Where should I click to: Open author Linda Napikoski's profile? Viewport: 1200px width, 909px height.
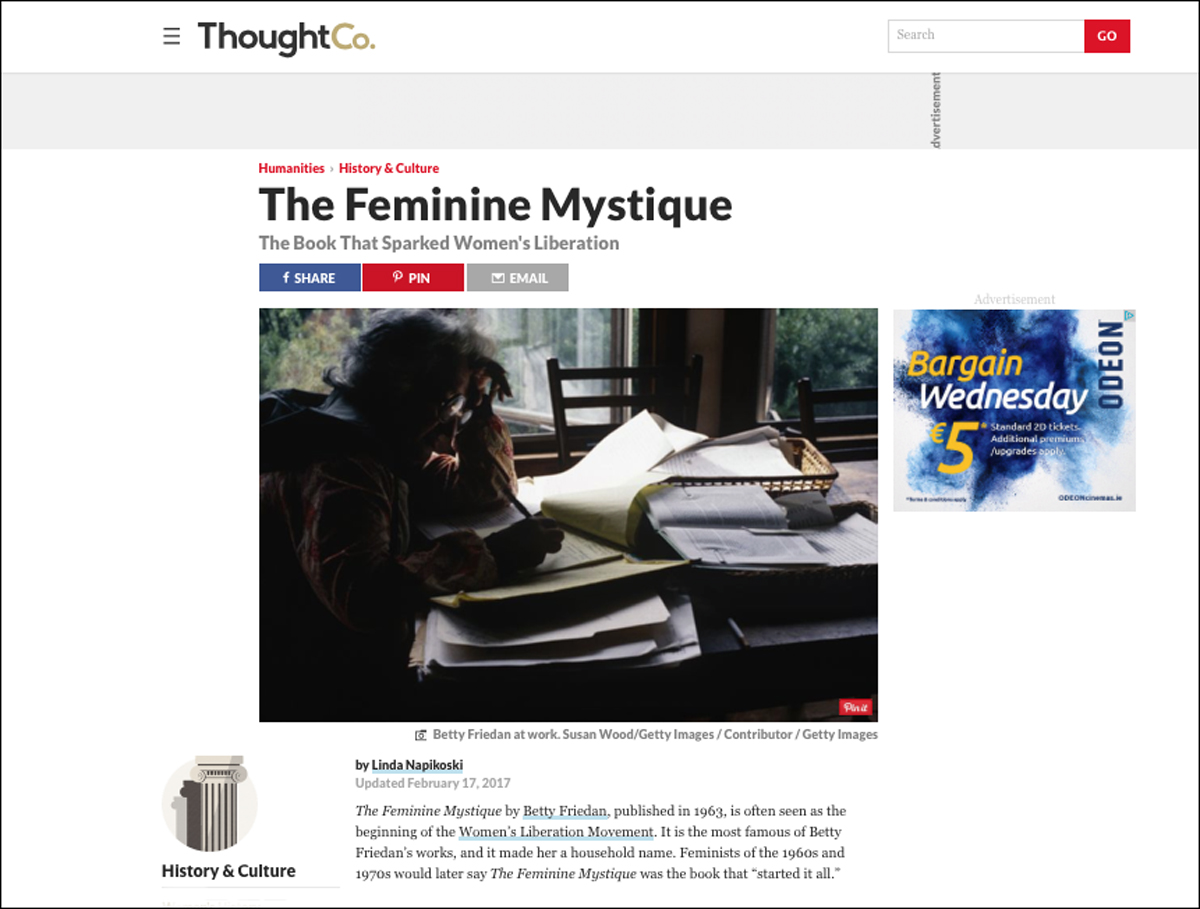coord(417,765)
